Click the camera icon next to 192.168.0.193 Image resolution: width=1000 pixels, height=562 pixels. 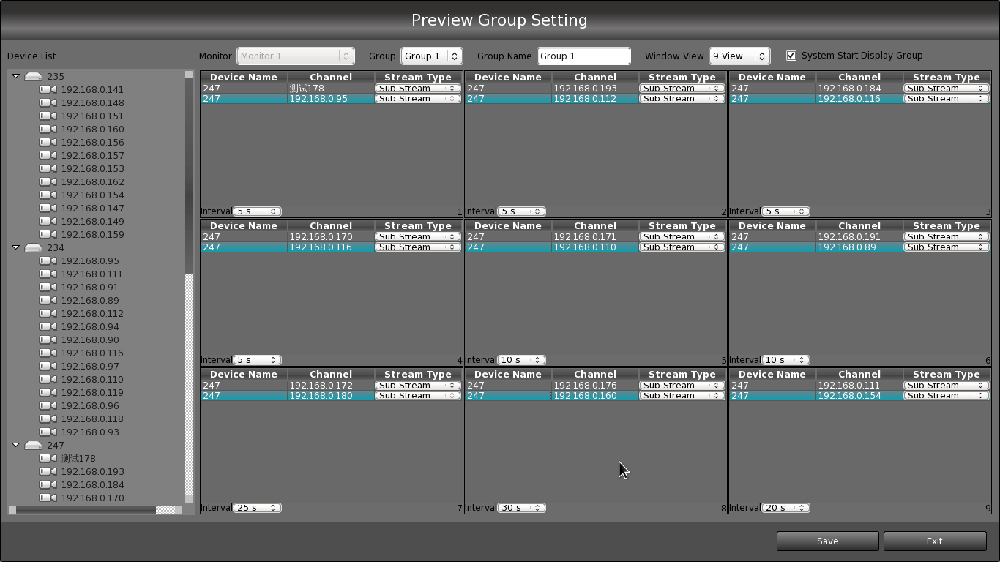pos(47,472)
